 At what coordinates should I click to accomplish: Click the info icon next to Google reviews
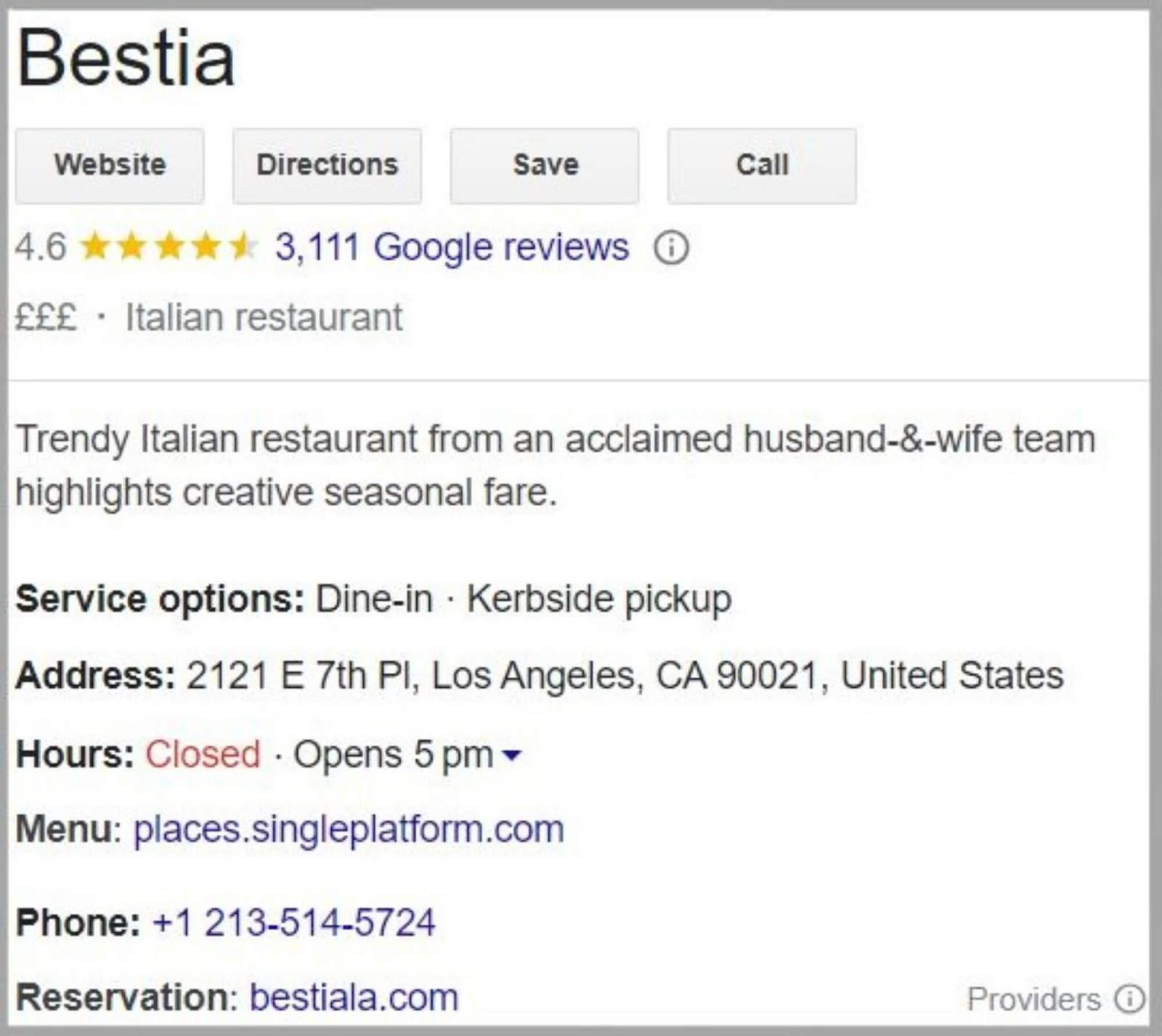pyautogui.click(x=670, y=247)
